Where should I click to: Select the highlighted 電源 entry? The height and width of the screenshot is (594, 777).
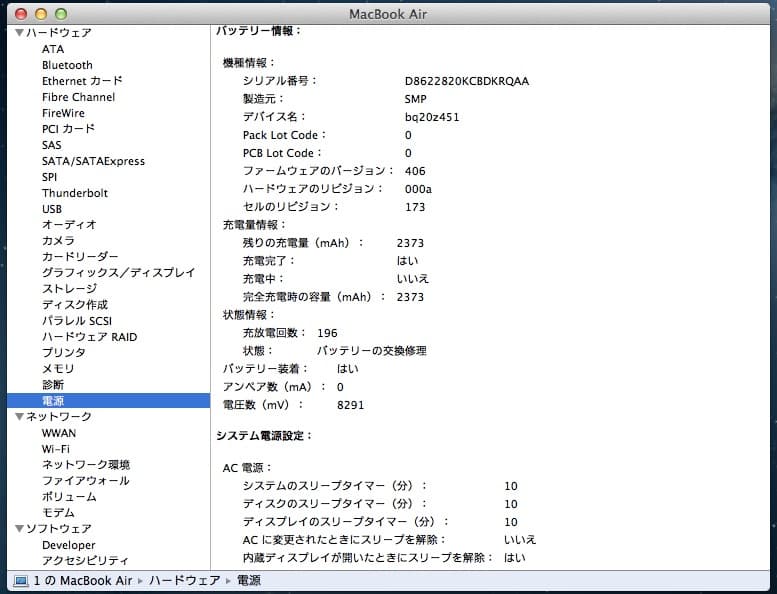109,400
